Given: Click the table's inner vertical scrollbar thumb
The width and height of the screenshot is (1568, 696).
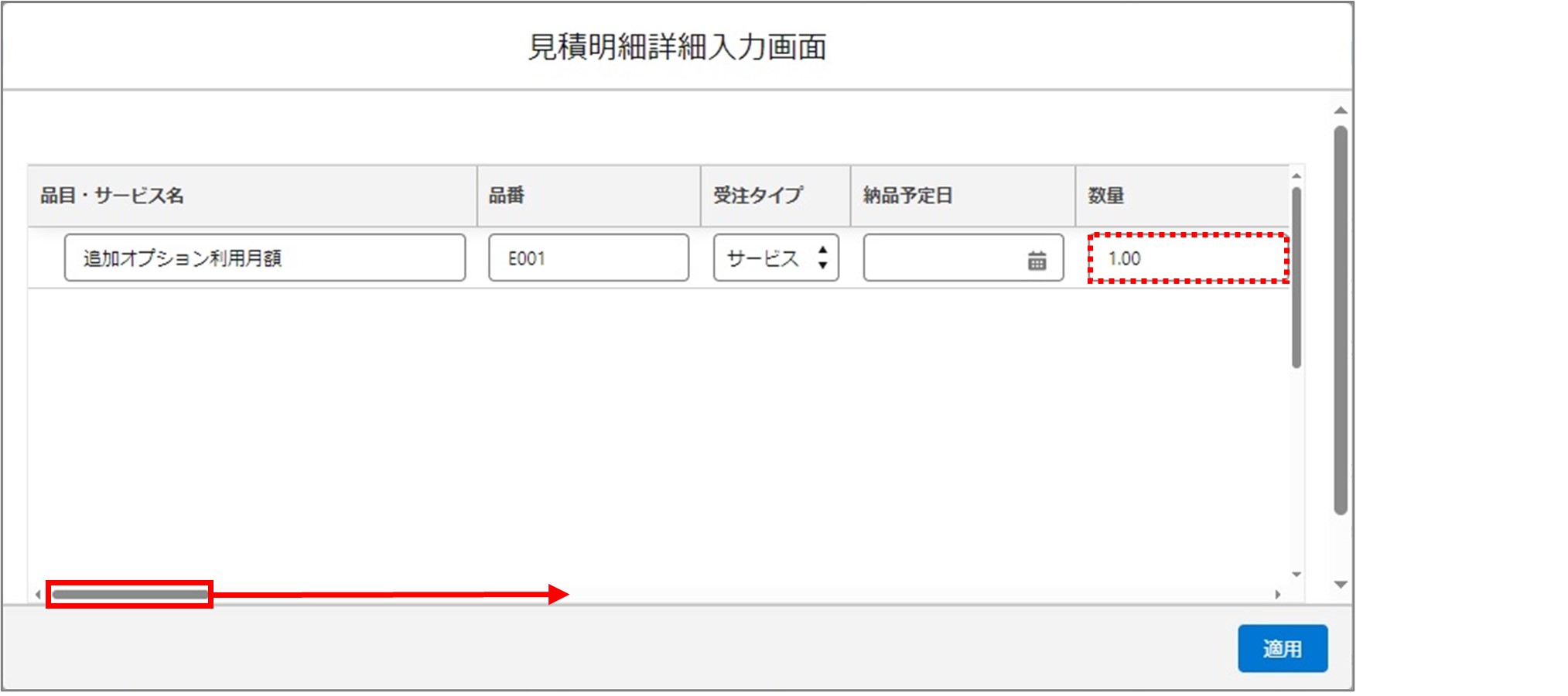Looking at the screenshot, I should [x=1296, y=277].
